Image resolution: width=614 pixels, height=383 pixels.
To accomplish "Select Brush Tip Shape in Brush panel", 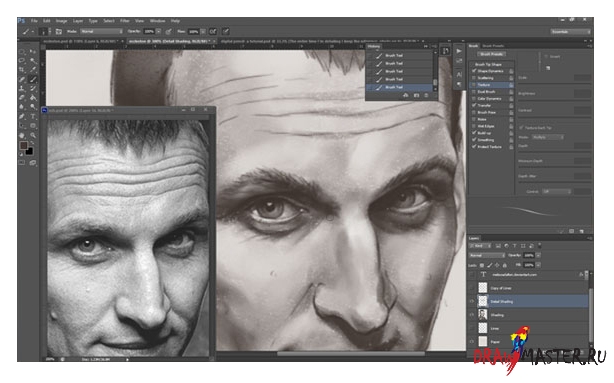I will 488,64.
